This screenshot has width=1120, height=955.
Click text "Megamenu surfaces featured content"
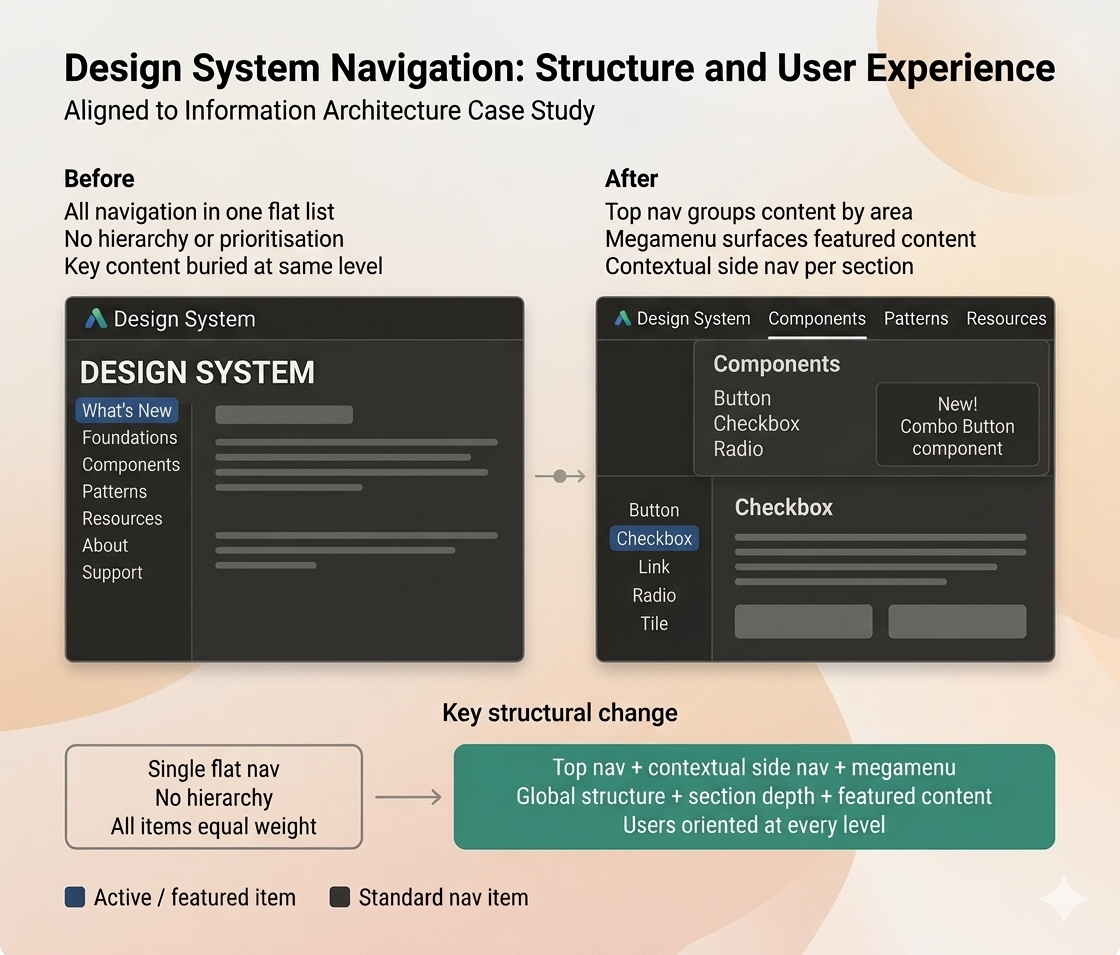(x=790, y=239)
